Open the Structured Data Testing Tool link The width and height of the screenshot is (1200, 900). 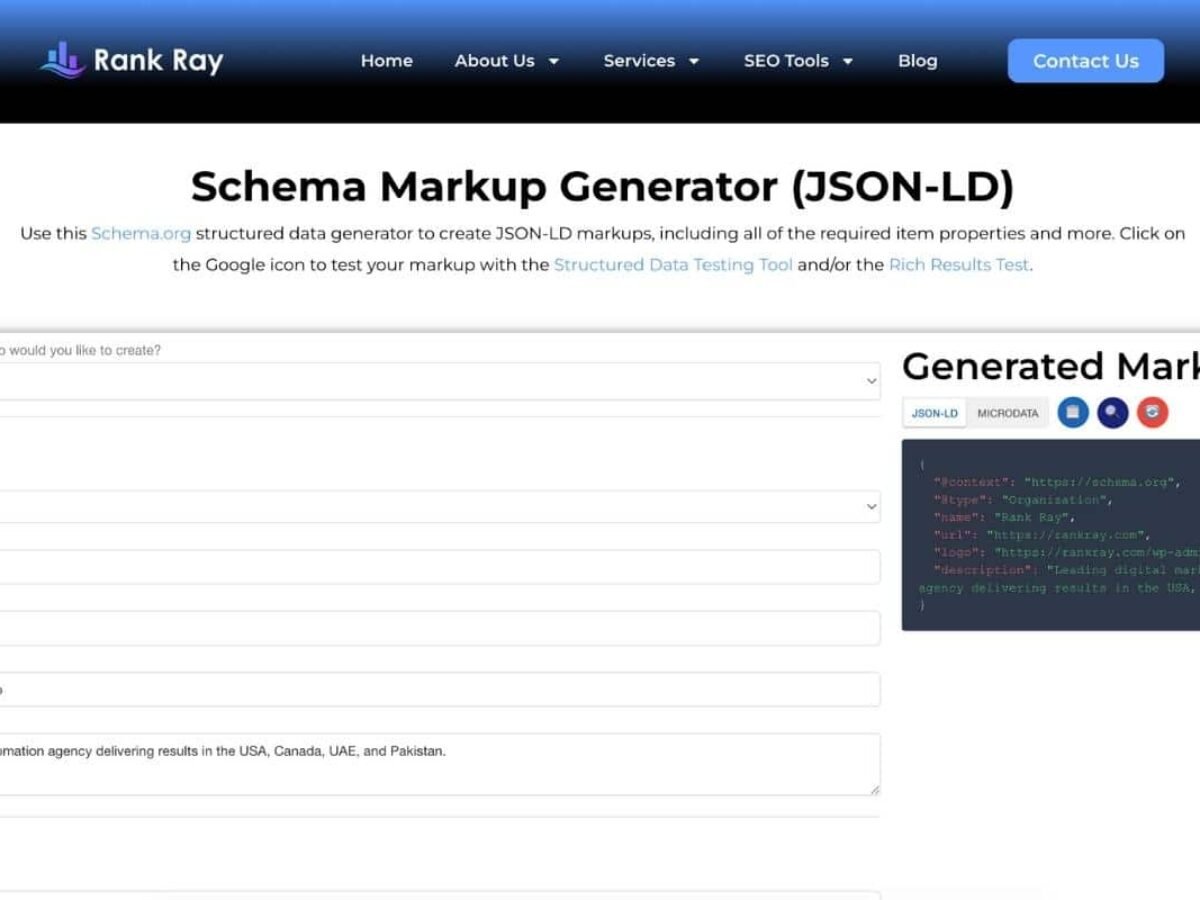click(673, 265)
